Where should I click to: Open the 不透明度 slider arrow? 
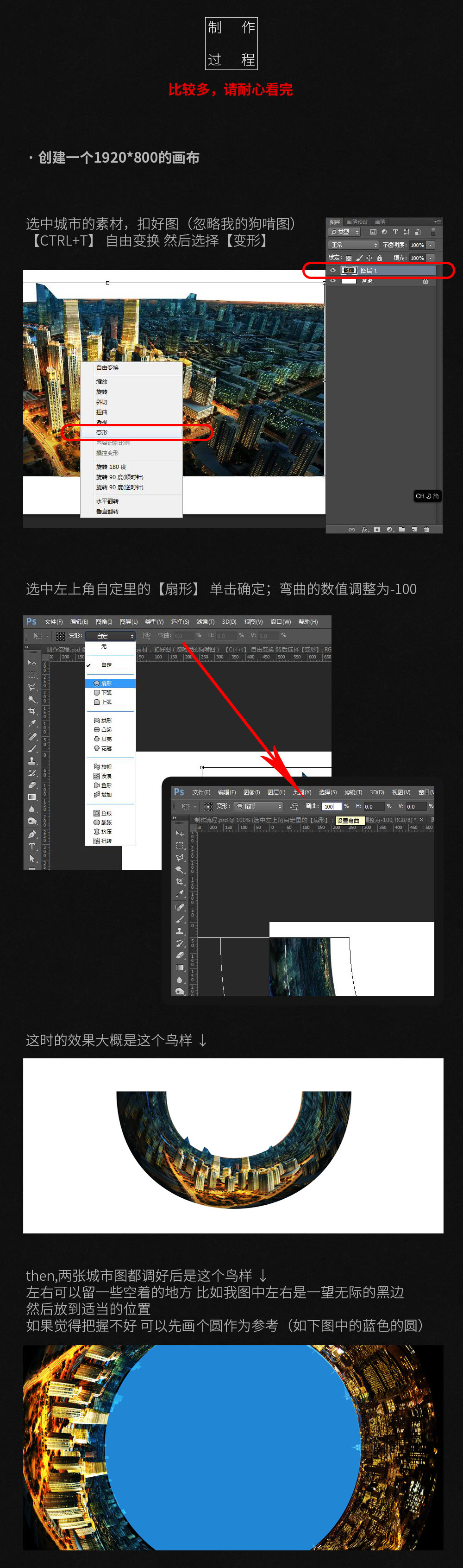431,245
